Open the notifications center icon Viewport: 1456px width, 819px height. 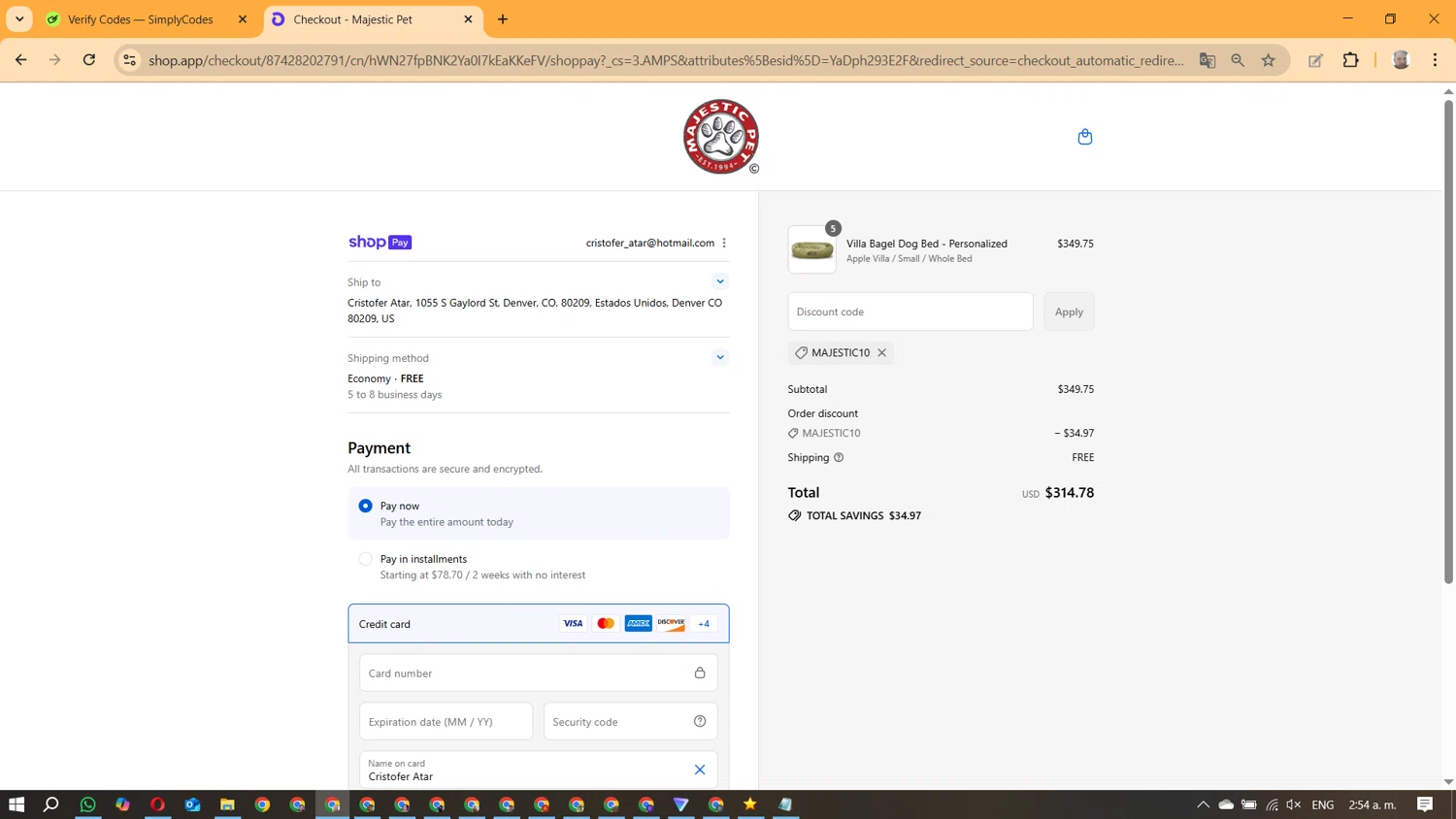pos(1425,804)
